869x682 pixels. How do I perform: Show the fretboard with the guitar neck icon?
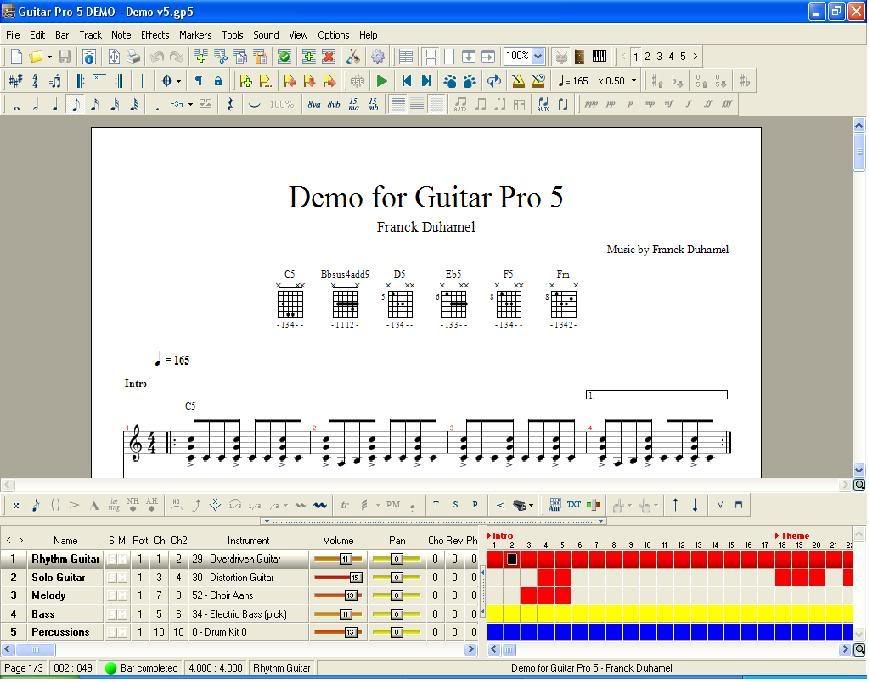click(580, 57)
